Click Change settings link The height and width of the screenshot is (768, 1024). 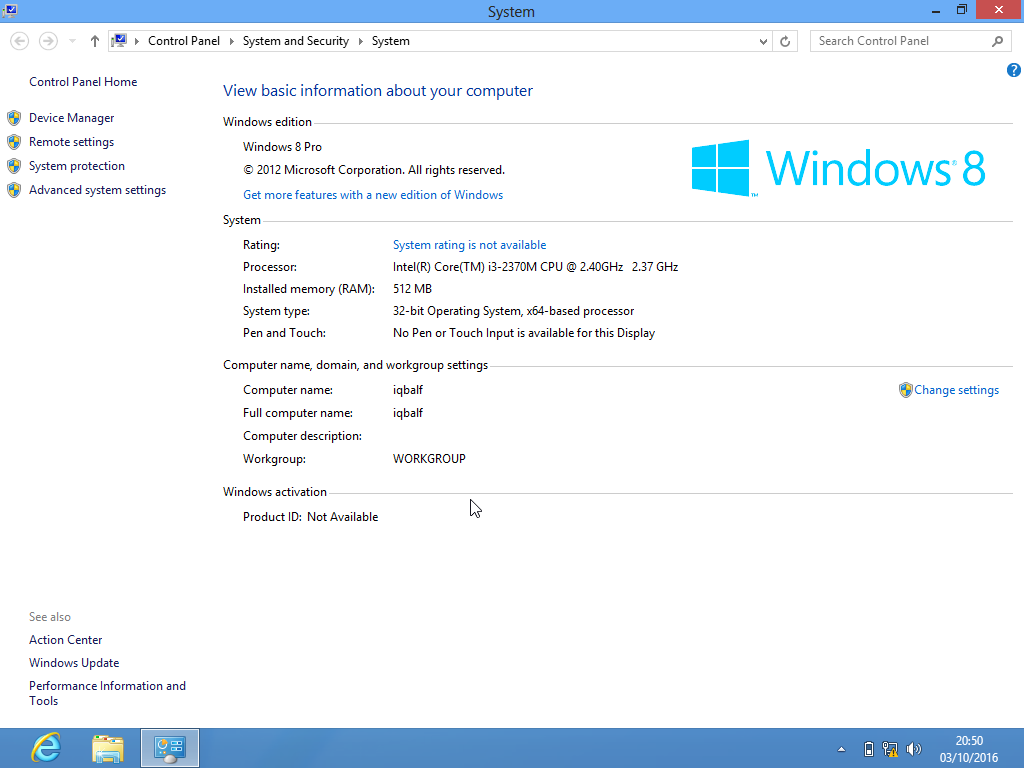coord(956,390)
